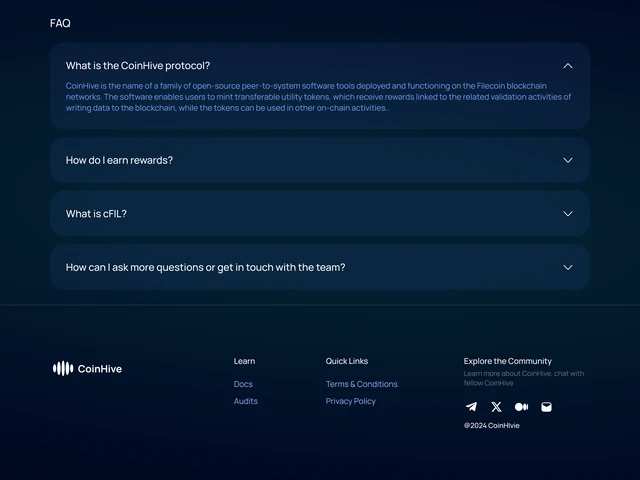Image resolution: width=640 pixels, height=480 pixels.
Task: Click the CoinHive waveform logo icon
Action: click(63, 368)
